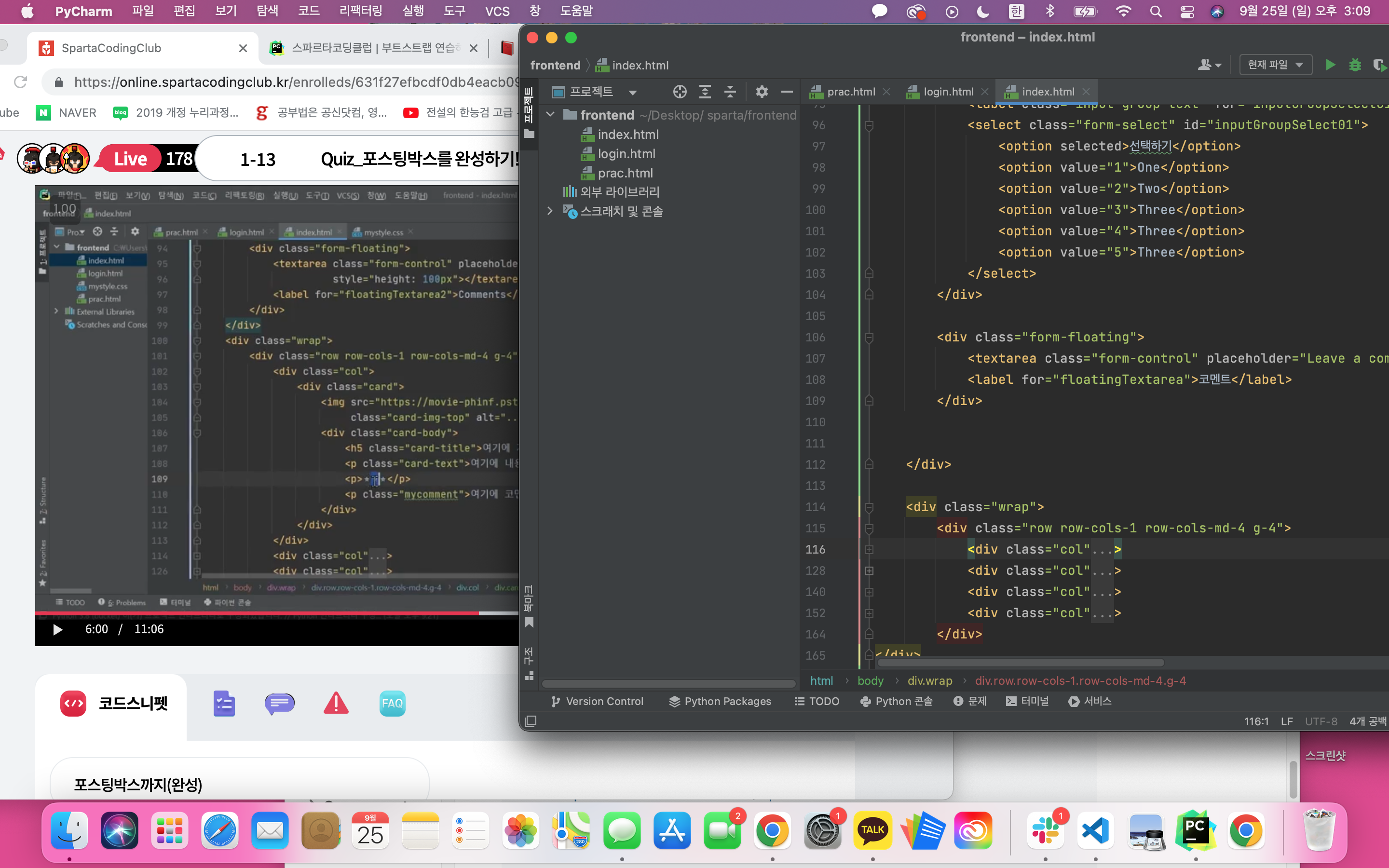This screenshot has height=868, width=1389.
Task: Open the FAQ icon below video
Action: 393,703
